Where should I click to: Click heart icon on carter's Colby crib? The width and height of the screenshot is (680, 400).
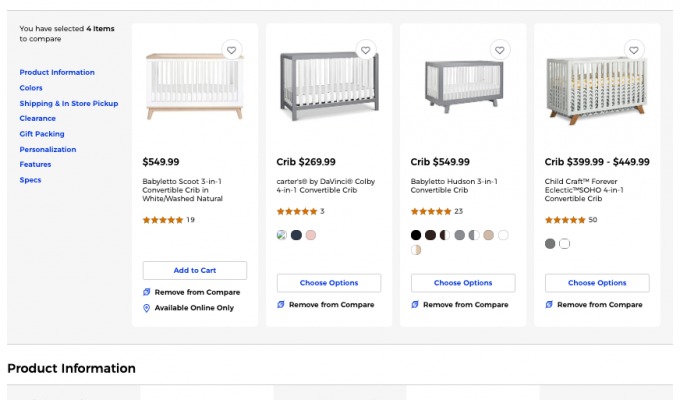click(x=365, y=50)
